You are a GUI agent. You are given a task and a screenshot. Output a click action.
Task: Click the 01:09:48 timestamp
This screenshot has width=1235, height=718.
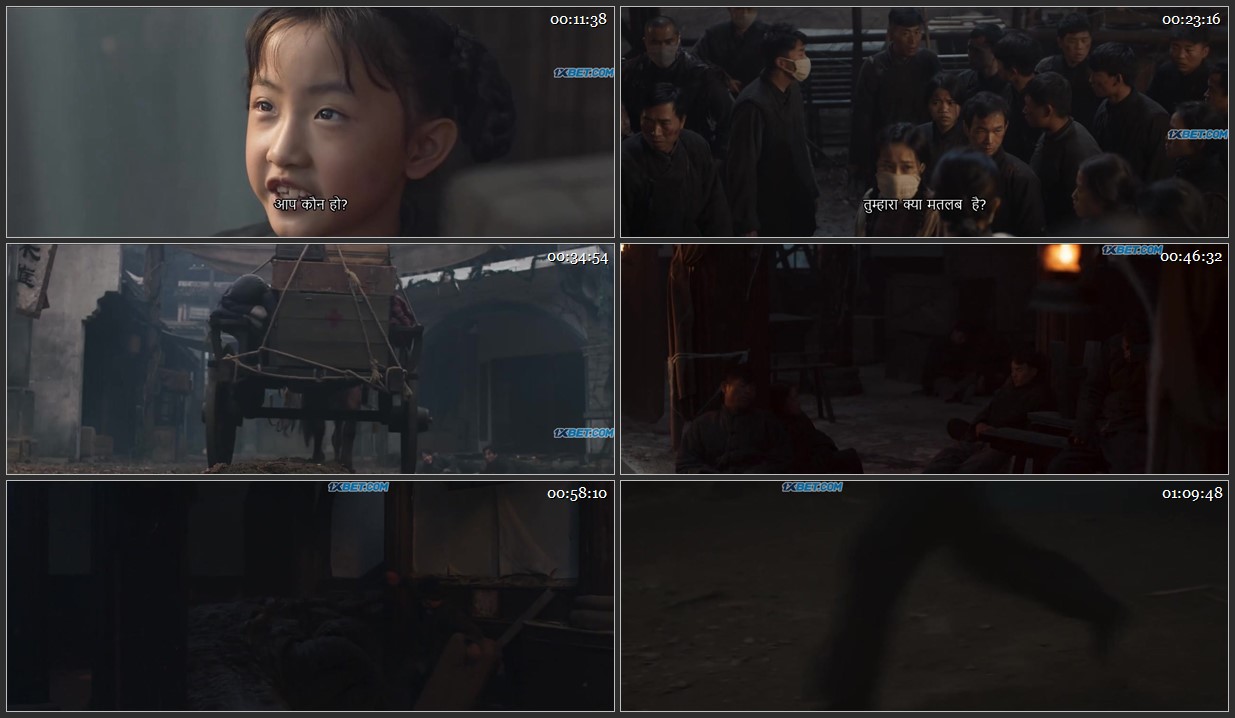pos(1192,494)
